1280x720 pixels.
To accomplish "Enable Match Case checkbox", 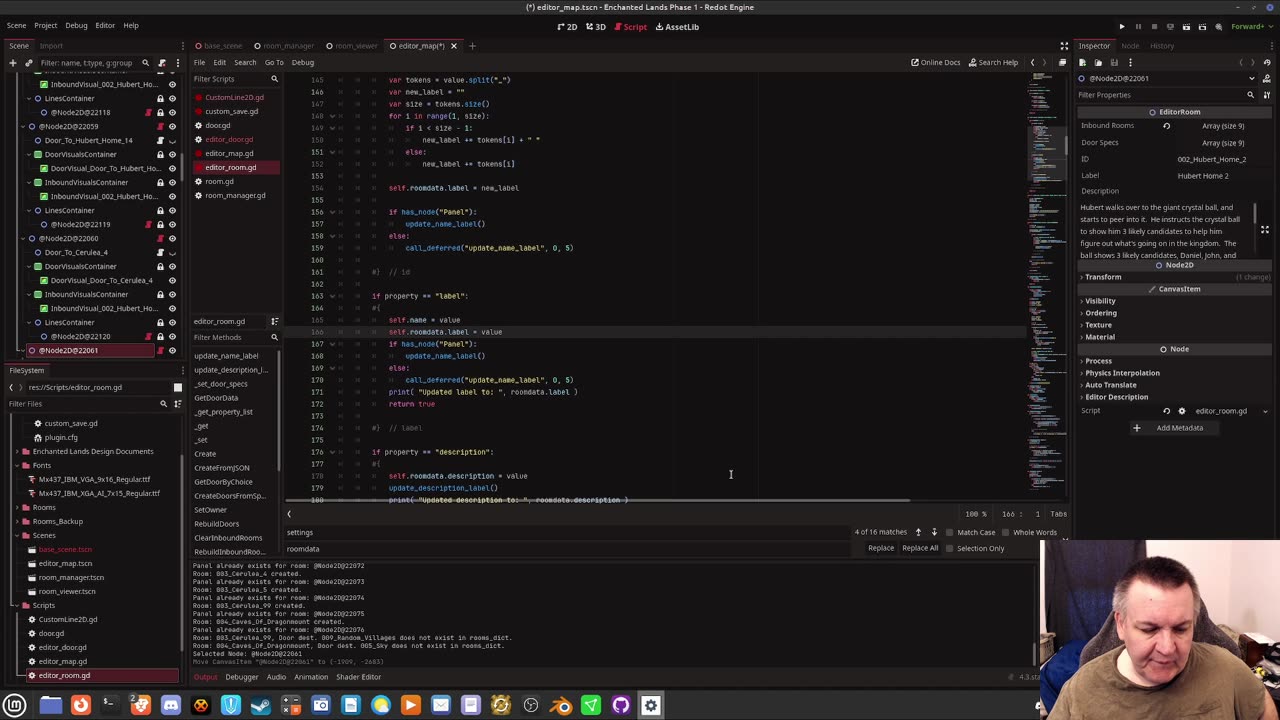I will 950,532.
